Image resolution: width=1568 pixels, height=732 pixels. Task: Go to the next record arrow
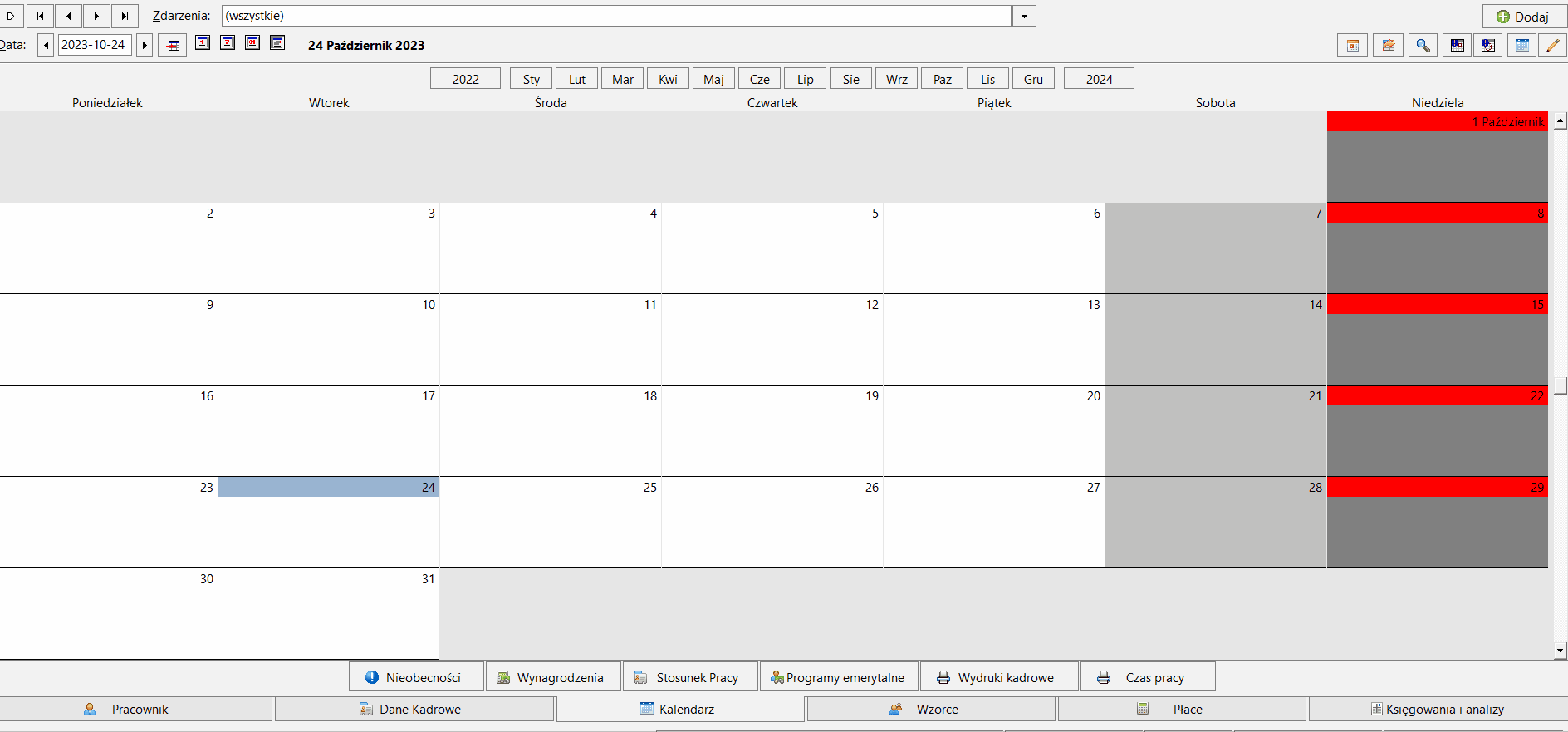[x=96, y=16]
